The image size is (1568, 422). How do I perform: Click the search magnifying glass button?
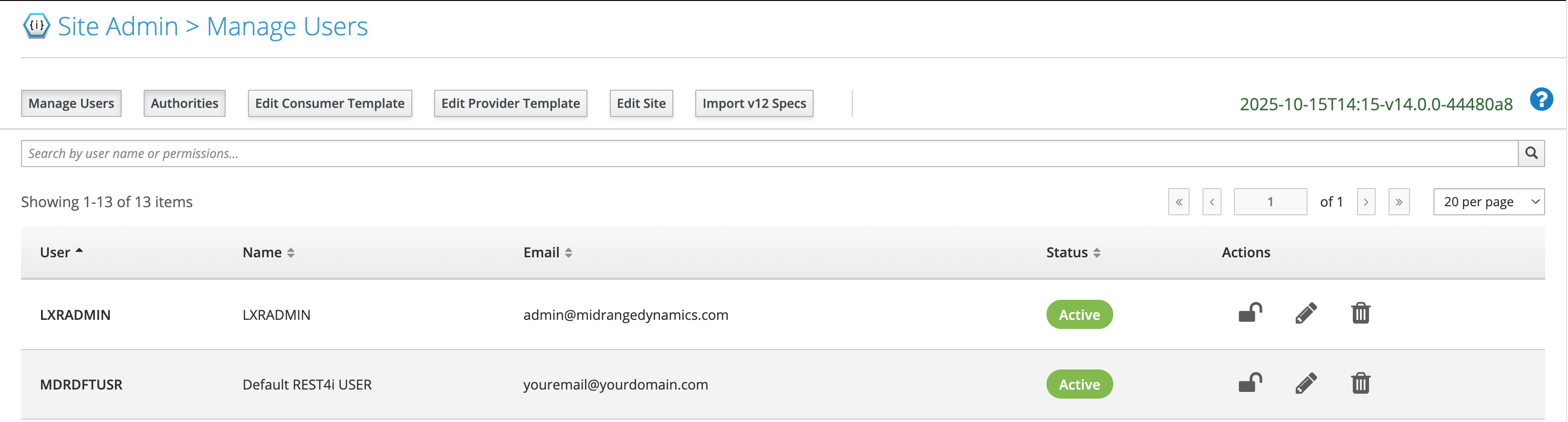[x=1531, y=153]
